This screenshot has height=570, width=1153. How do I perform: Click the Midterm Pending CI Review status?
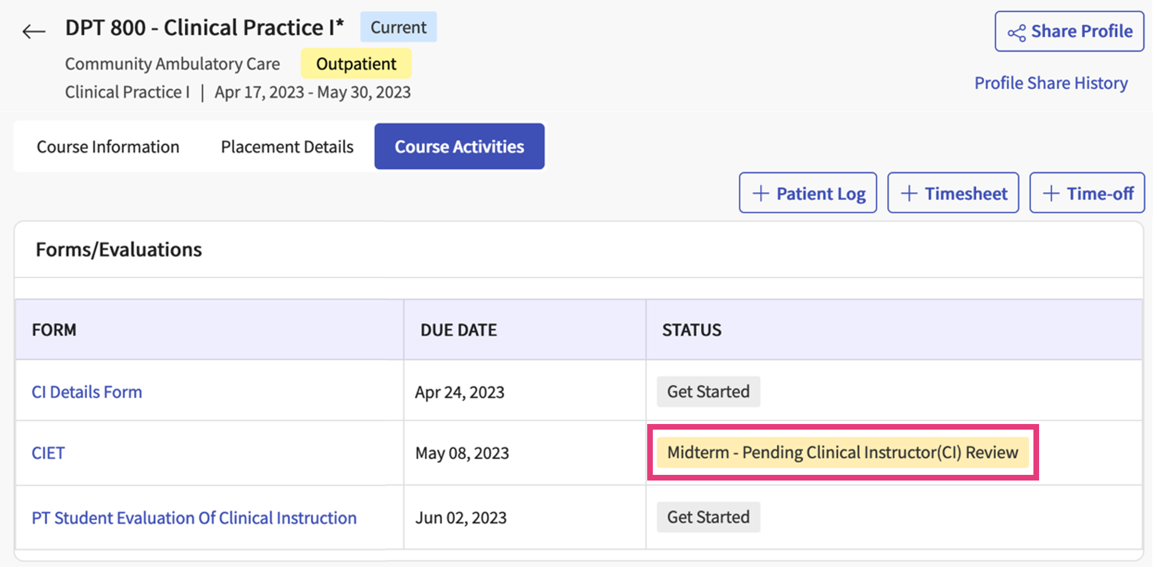coord(842,453)
